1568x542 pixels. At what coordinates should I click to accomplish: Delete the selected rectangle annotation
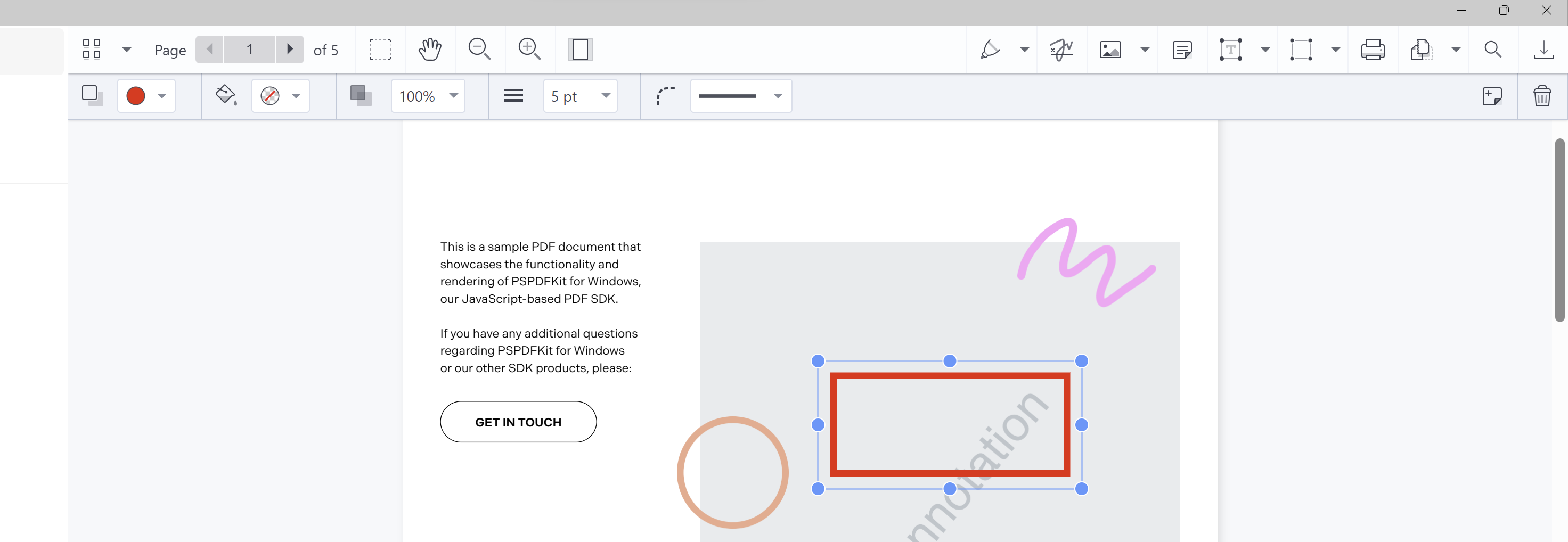click(1542, 95)
